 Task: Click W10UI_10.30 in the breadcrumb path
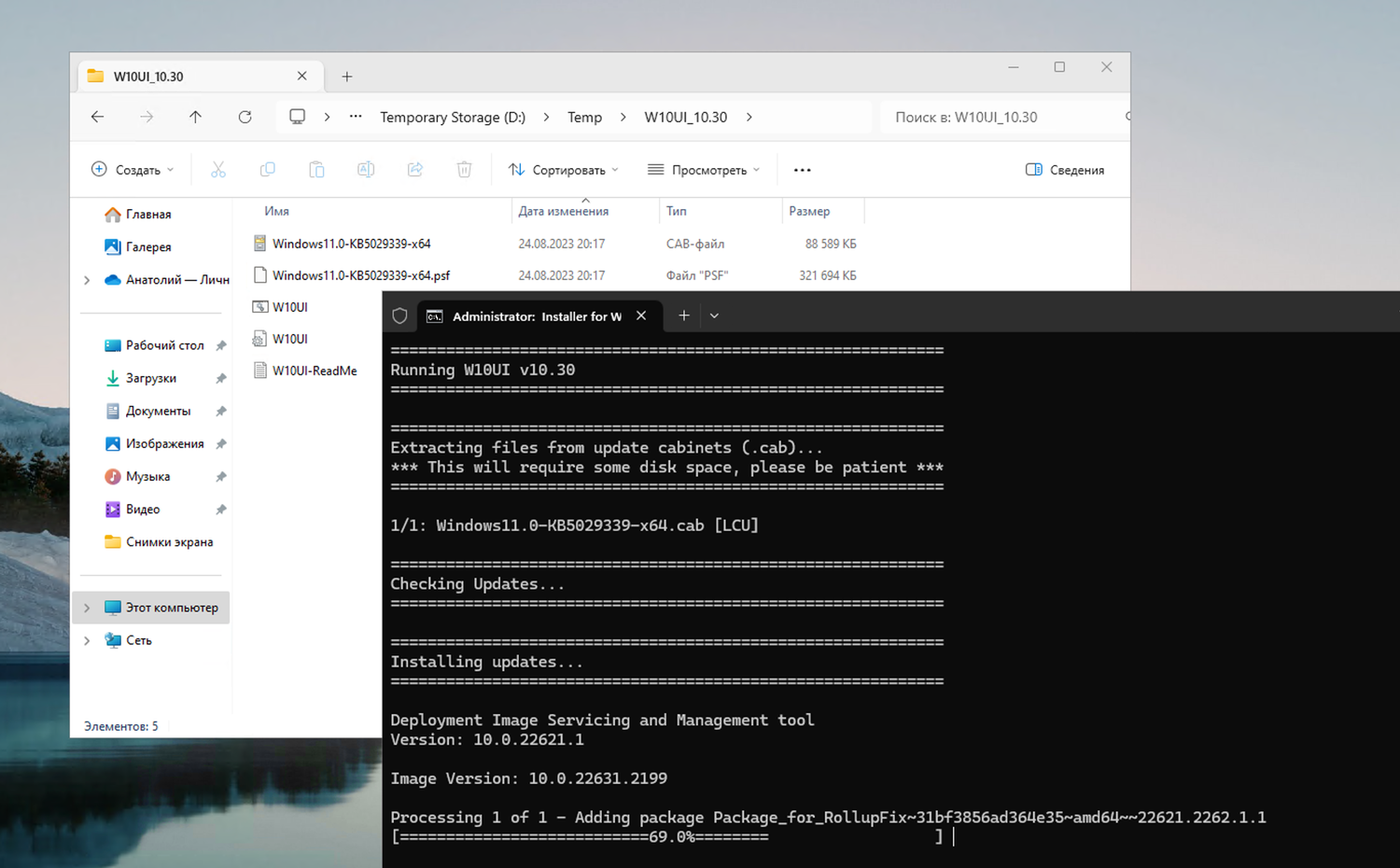pos(685,117)
